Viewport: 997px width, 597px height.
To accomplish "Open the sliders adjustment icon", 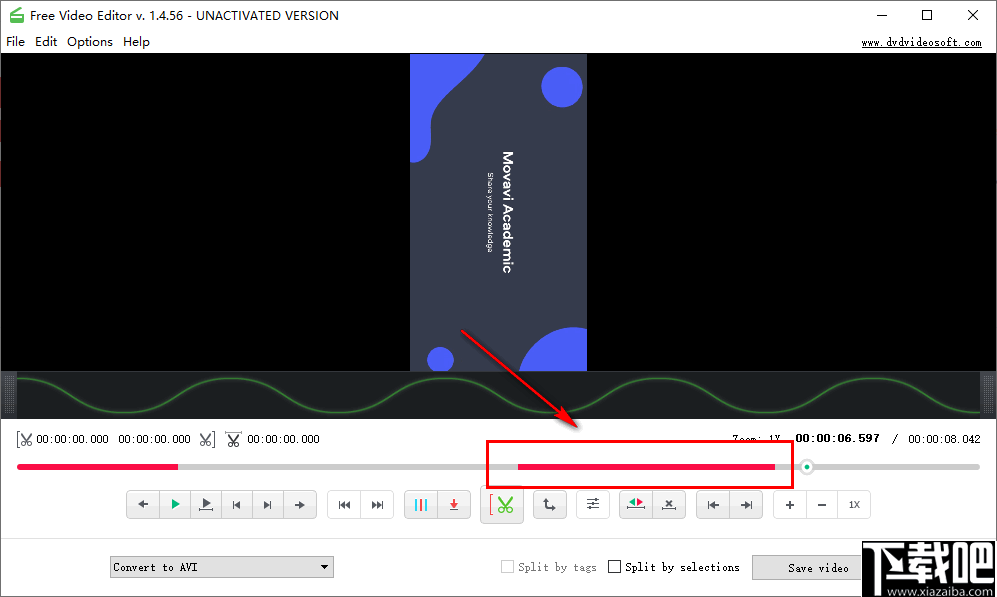I will click(592, 504).
